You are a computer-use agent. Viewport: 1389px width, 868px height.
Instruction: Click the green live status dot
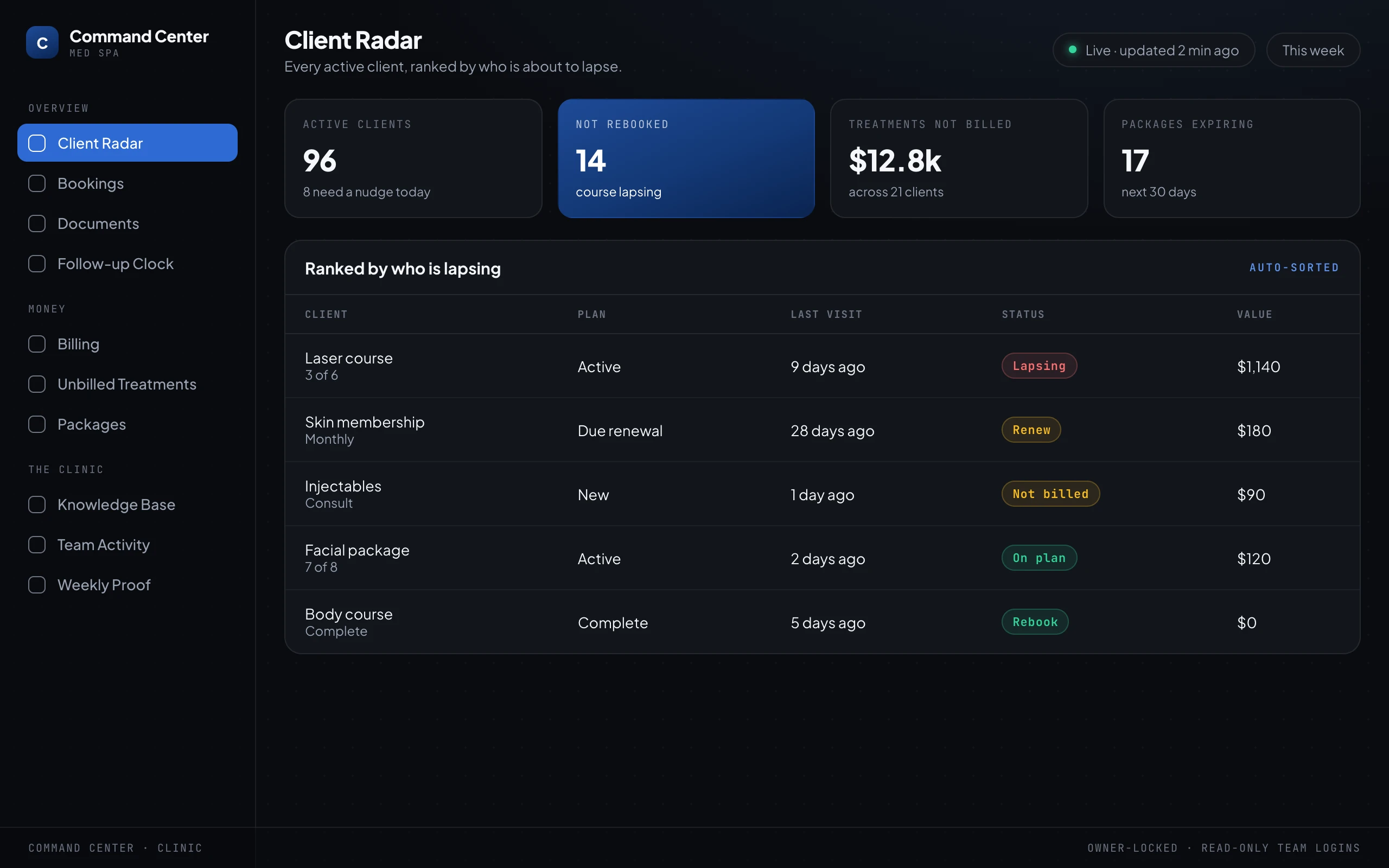tap(1072, 50)
